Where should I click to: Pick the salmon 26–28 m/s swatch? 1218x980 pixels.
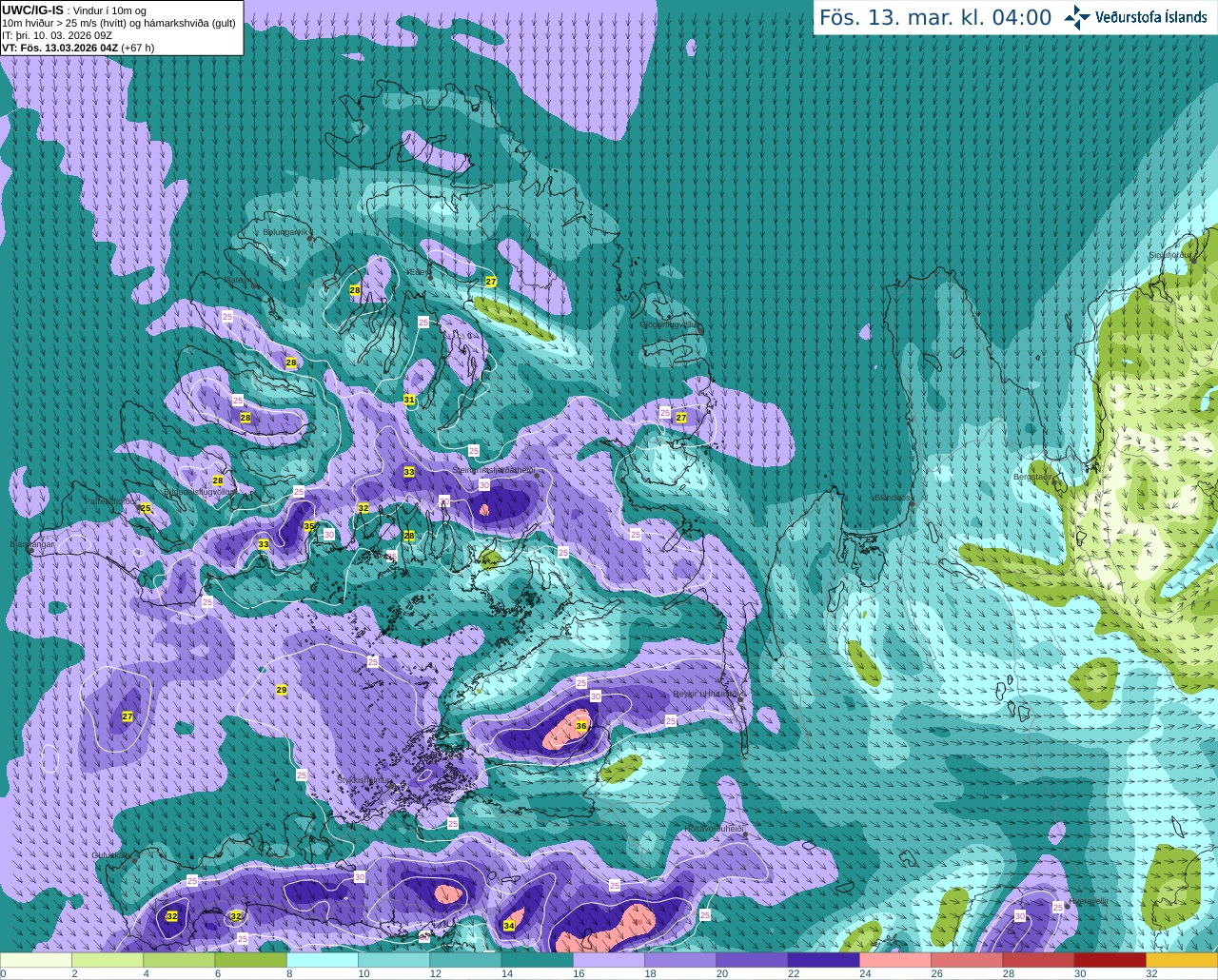967,960
